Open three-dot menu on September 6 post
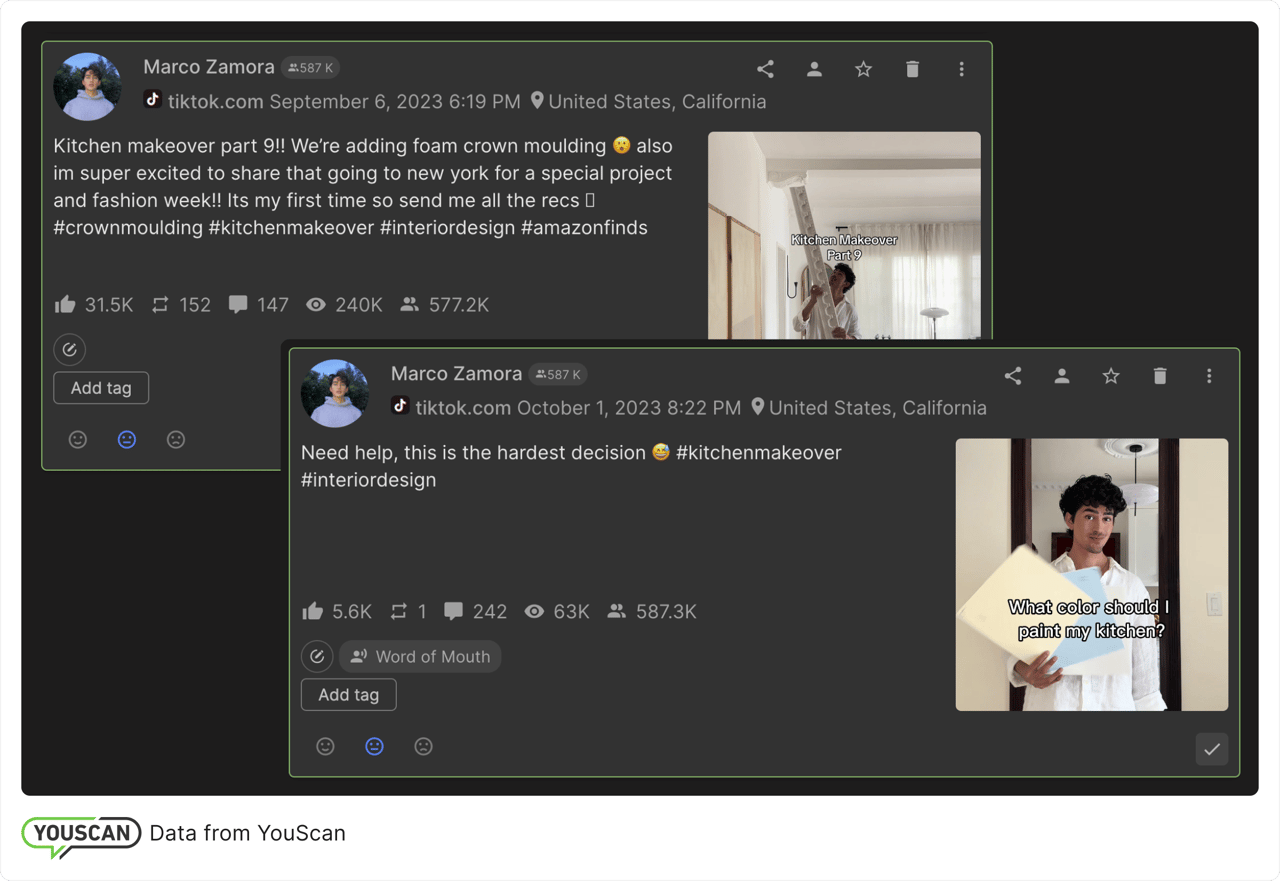 click(961, 69)
